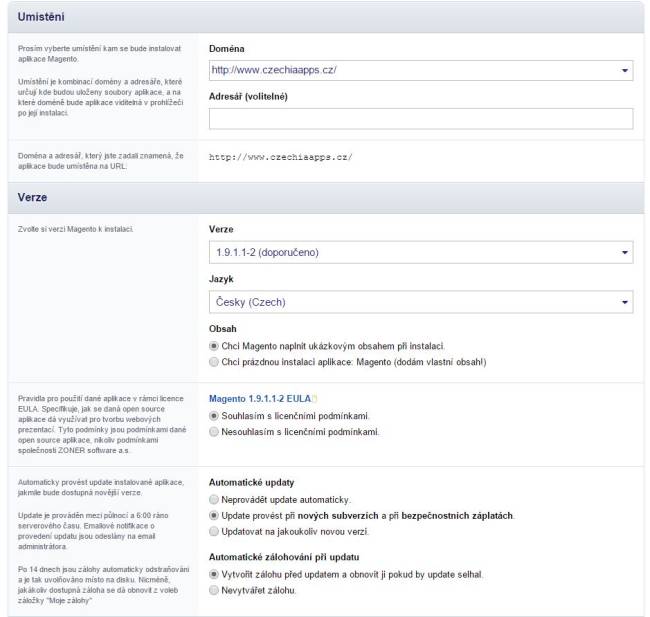Screen dimensions: 650x617
Task: Click the Adresář (volitelné) text field
Action: pos(420,119)
